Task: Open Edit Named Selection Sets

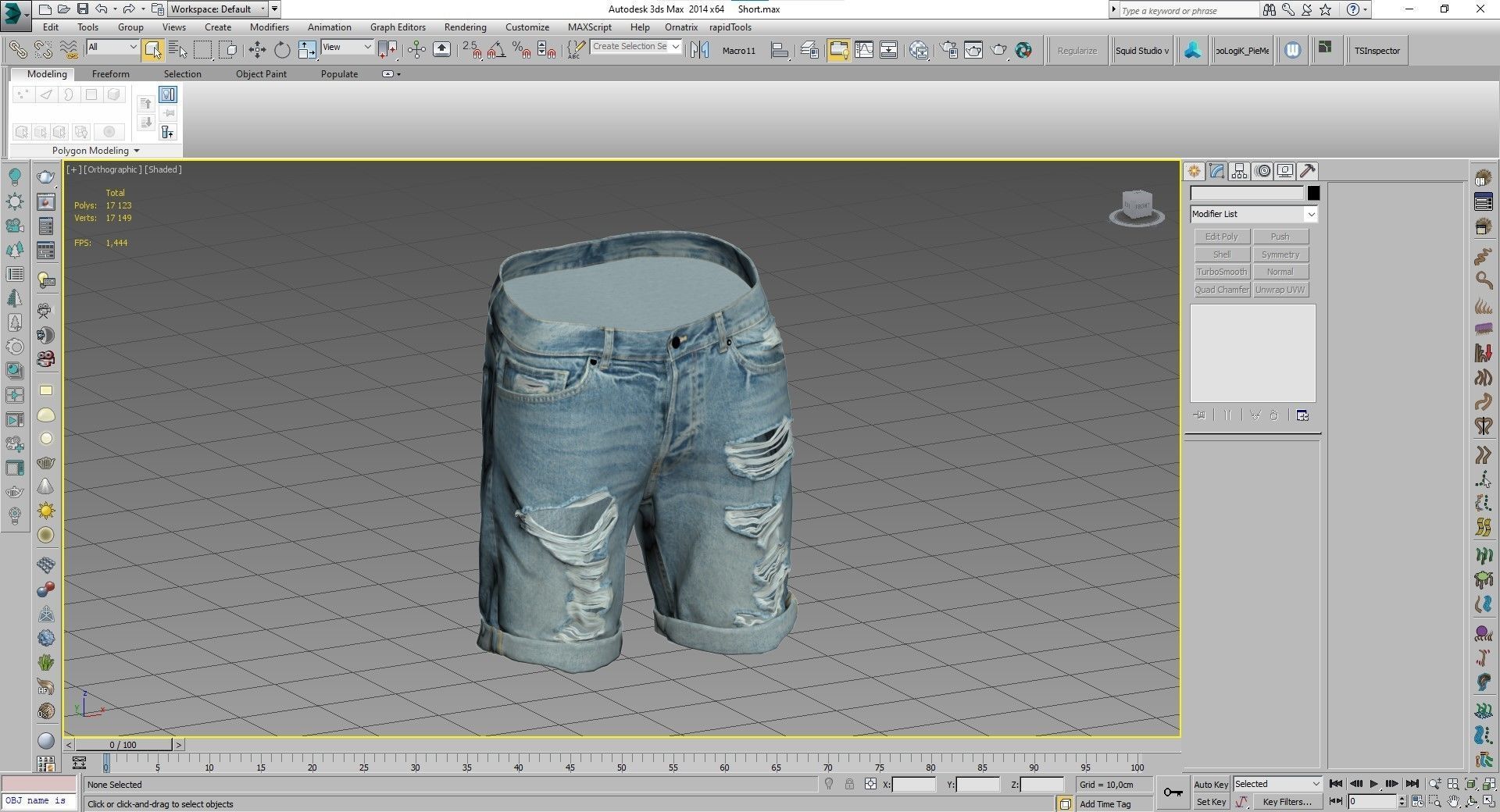Action: (576, 50)
